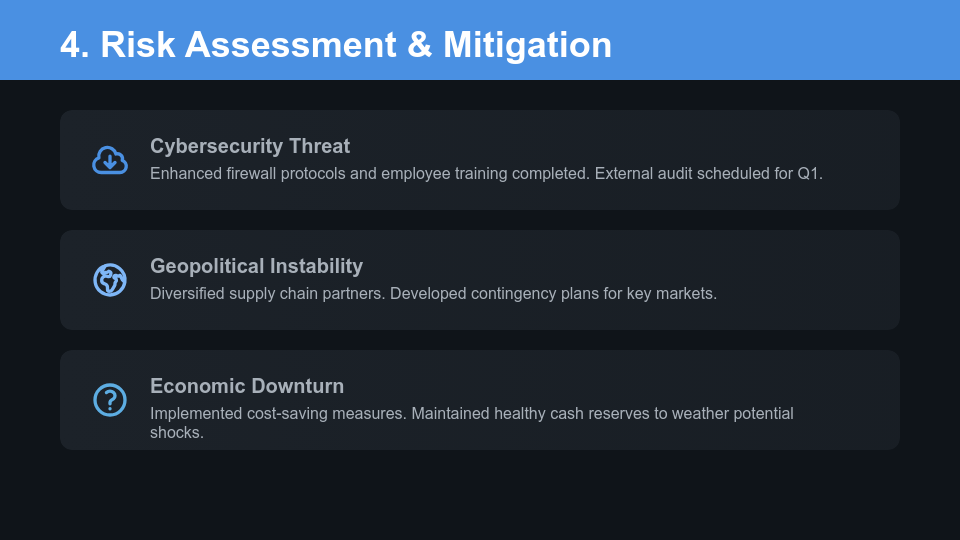Select the "Cybersecurity Threat" heading
Viewport: 960px width, 540px height.
250,146
